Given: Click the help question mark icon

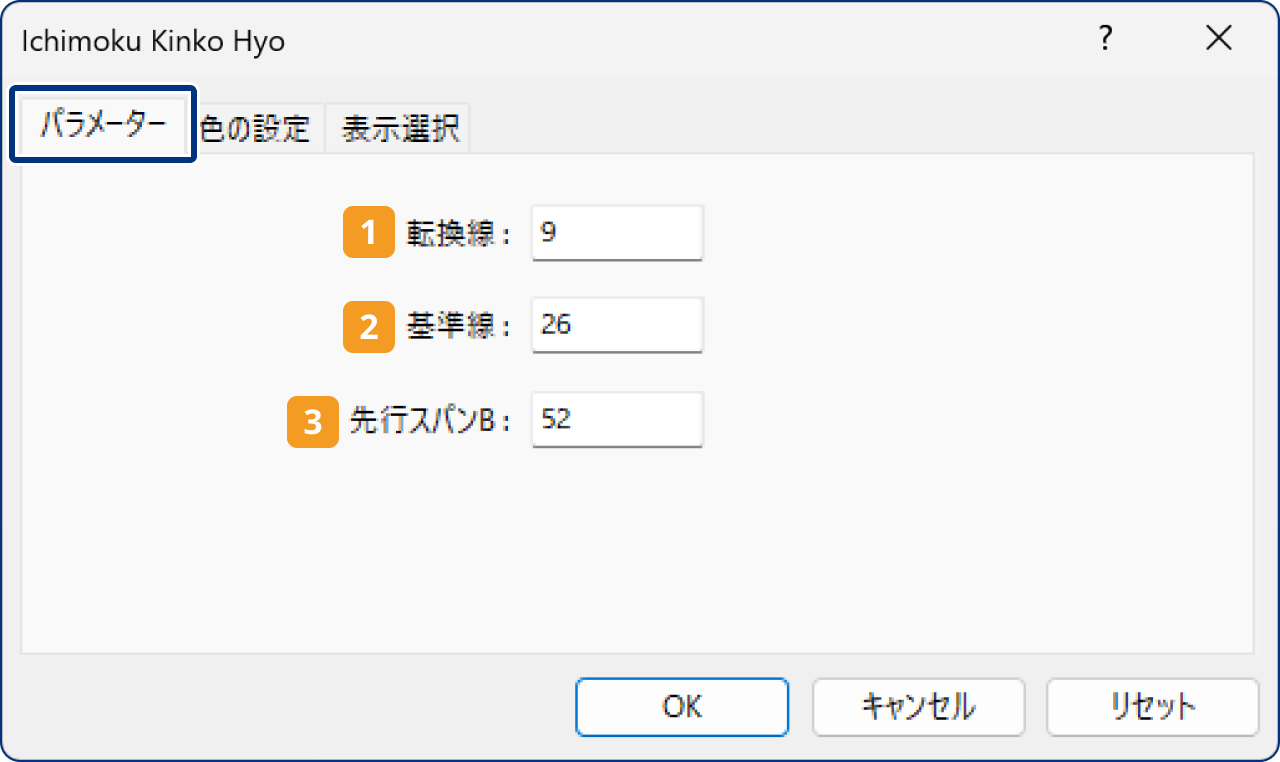Looking at the screenshot, I should click(x=1105, y=38).
